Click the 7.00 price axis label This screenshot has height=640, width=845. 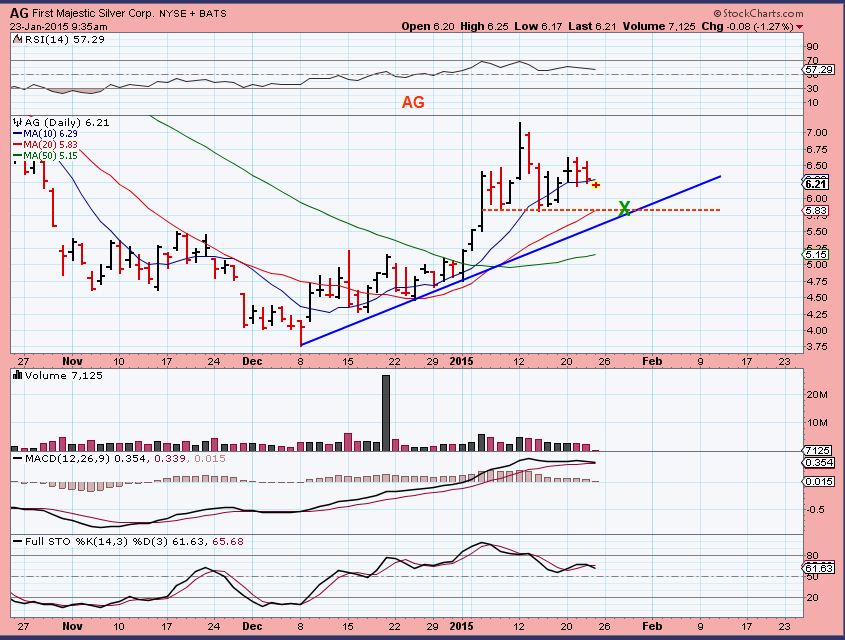tap(818, 133)
